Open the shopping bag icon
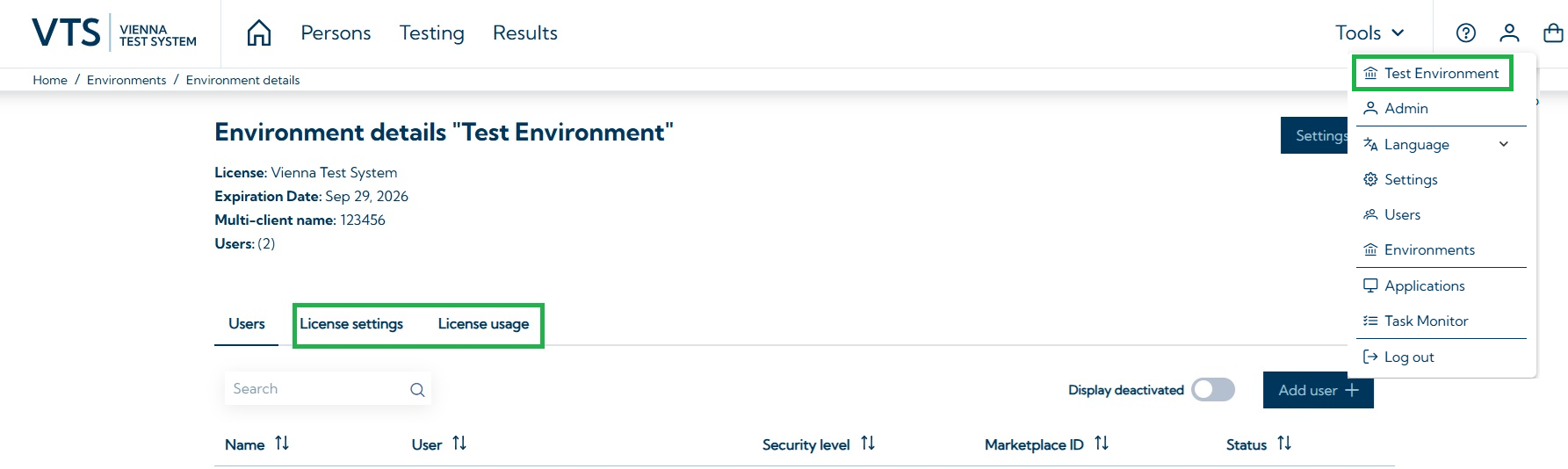 [x=1553, y=33]
